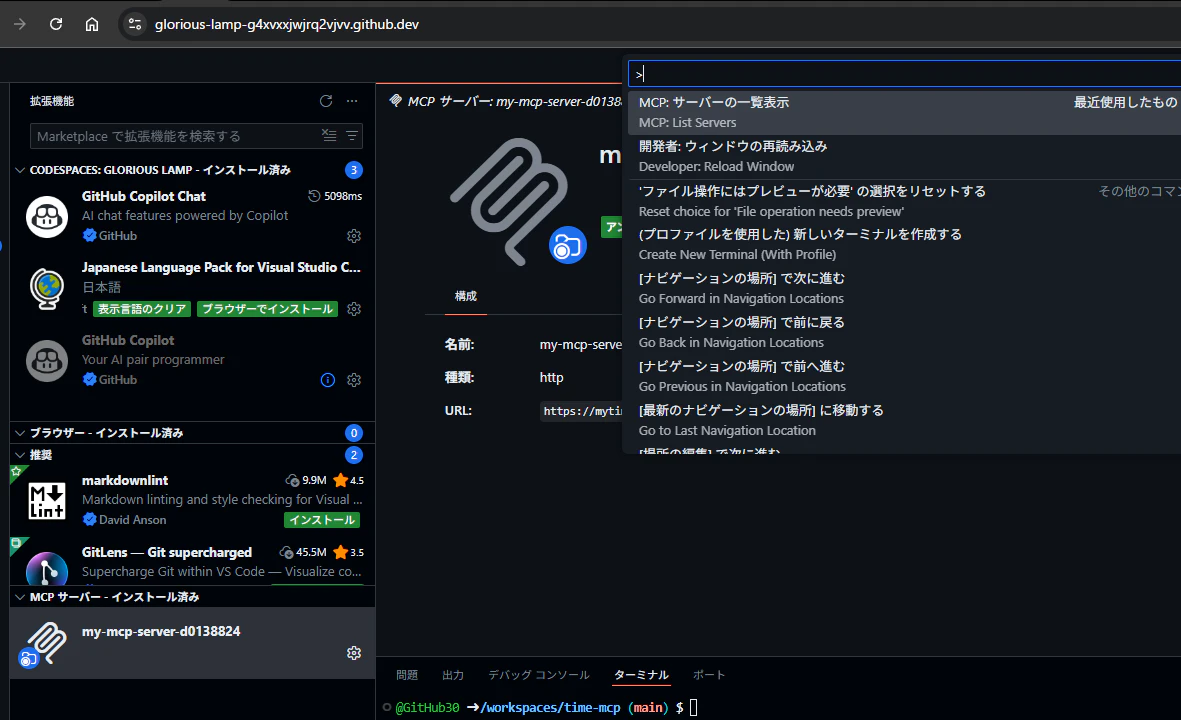Open the extension filter funnel icon
Screen dimensions: 1181x720
352,136
